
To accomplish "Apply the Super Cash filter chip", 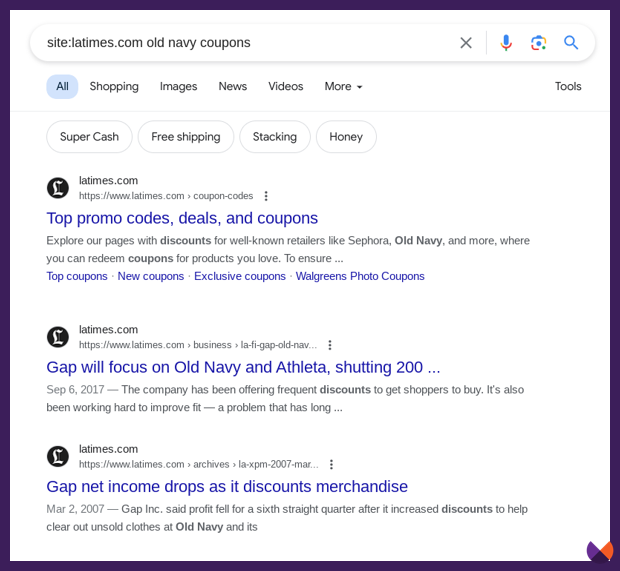I will (x=89, y=137).
